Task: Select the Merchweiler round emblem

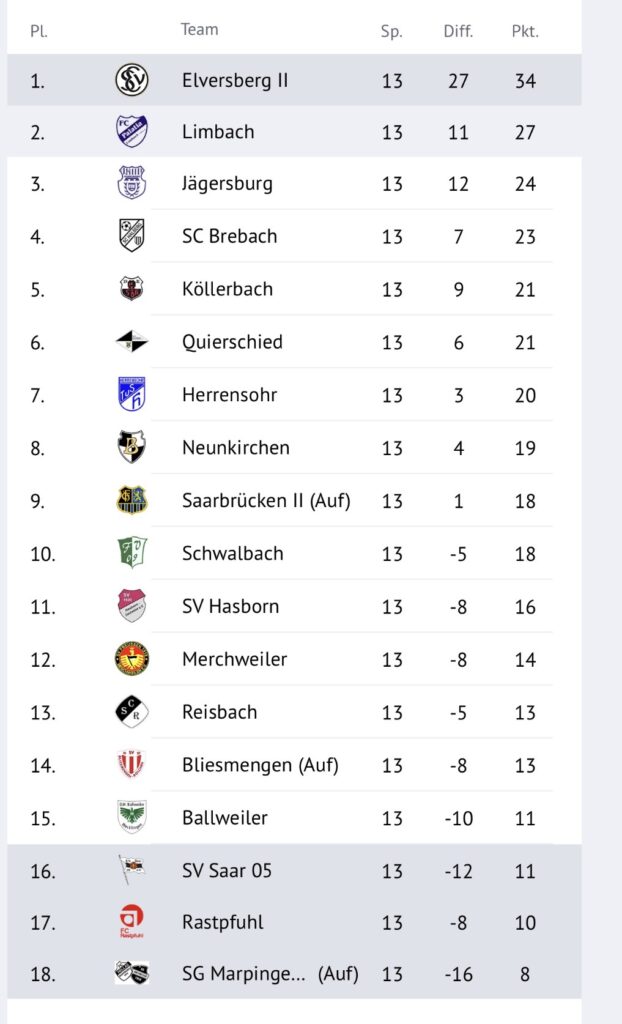Action: click(132, 659)
